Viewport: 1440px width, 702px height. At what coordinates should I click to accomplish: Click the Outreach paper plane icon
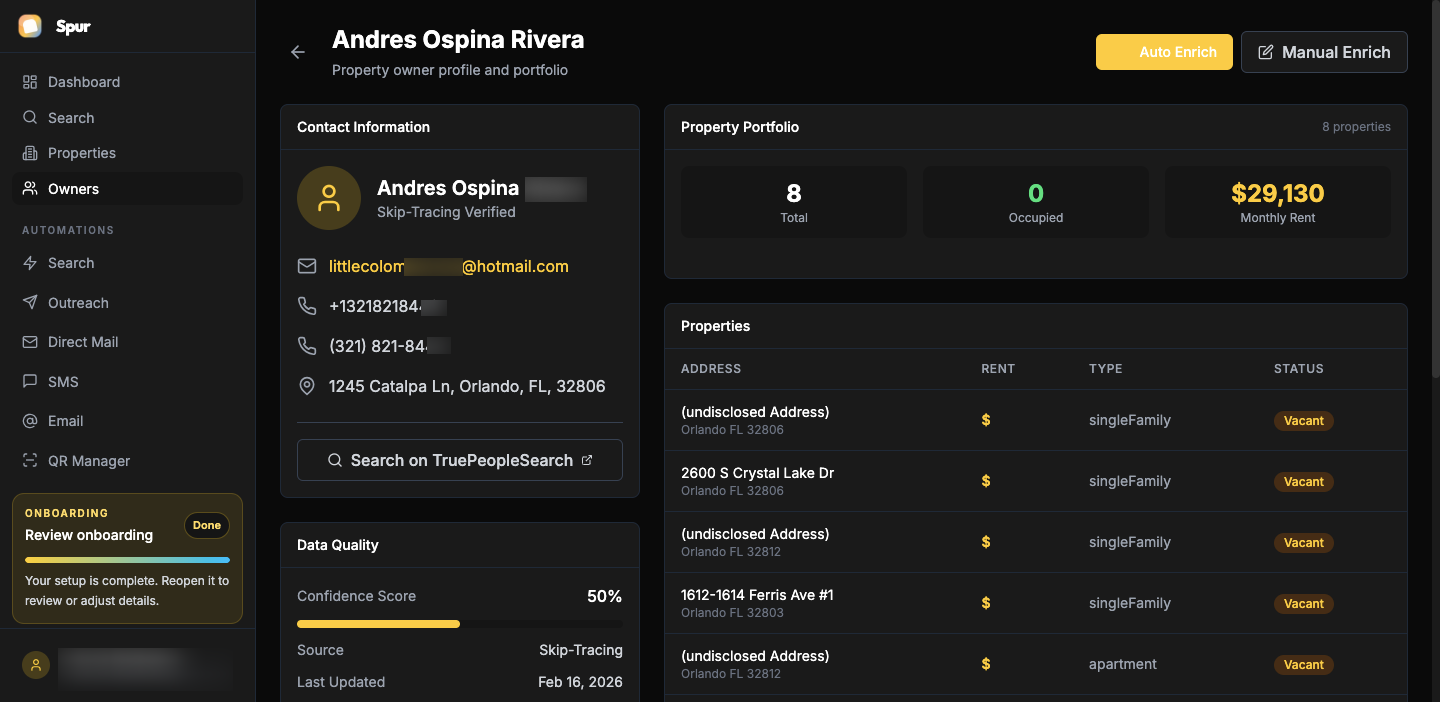(x=30, y=303)
